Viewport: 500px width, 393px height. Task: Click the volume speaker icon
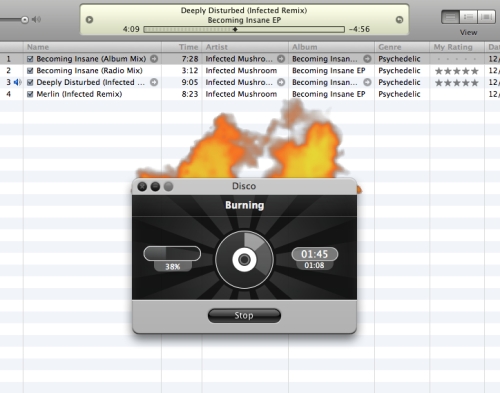coord(36,20)
